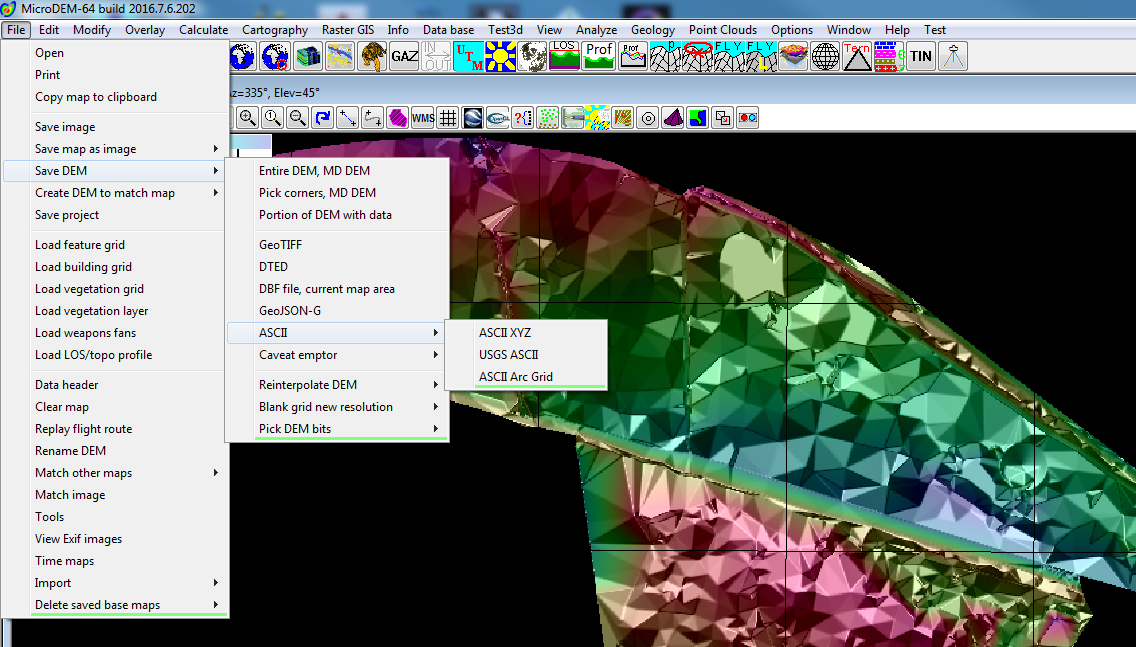Viewport: 1136px width, 647px height.
Task: Expand the Save map as image submenu
Action: click(116, 149)
